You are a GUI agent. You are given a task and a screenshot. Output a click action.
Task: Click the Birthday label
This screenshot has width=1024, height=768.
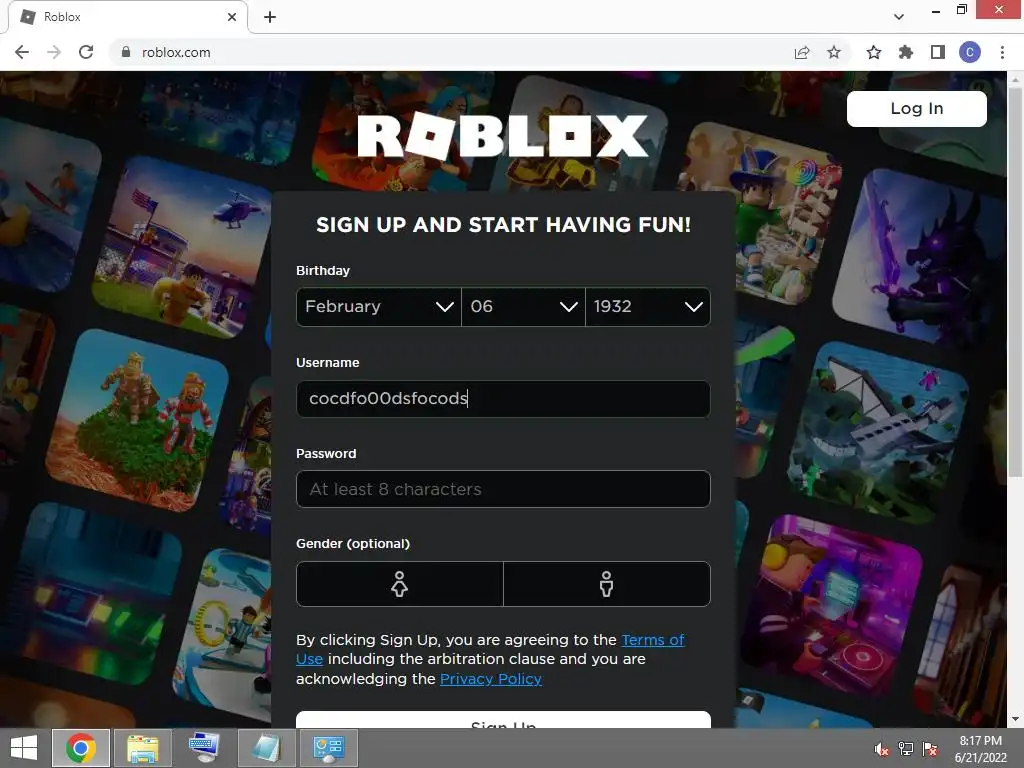(x=323, y=270)
